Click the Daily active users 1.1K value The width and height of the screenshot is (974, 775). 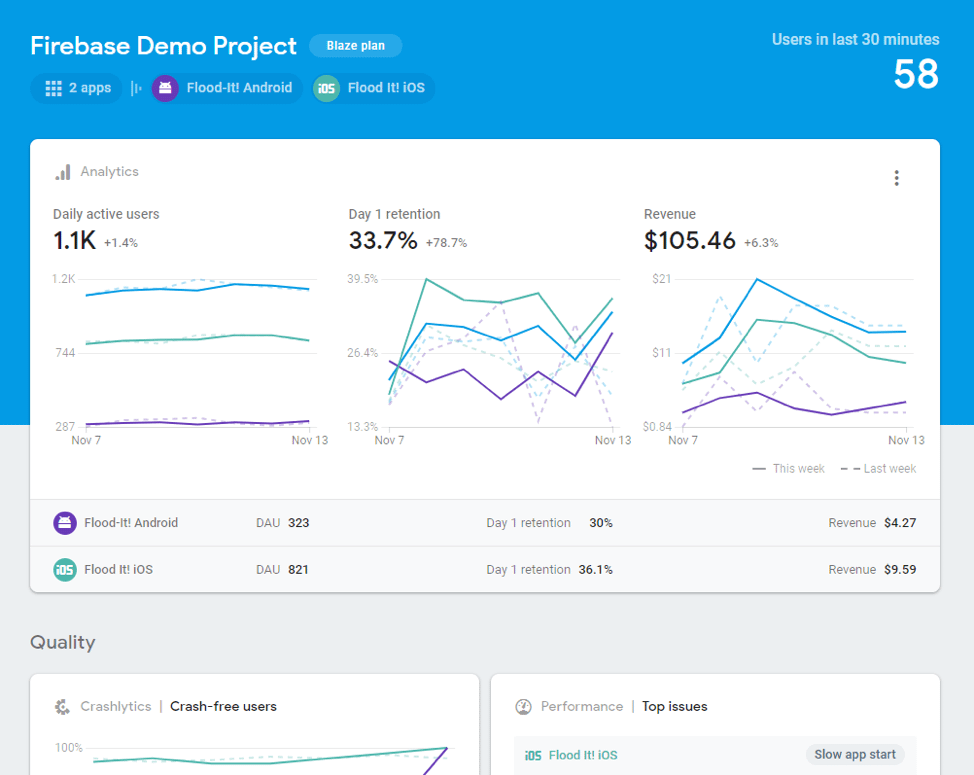pyautogui.click(x=75, y=240)
